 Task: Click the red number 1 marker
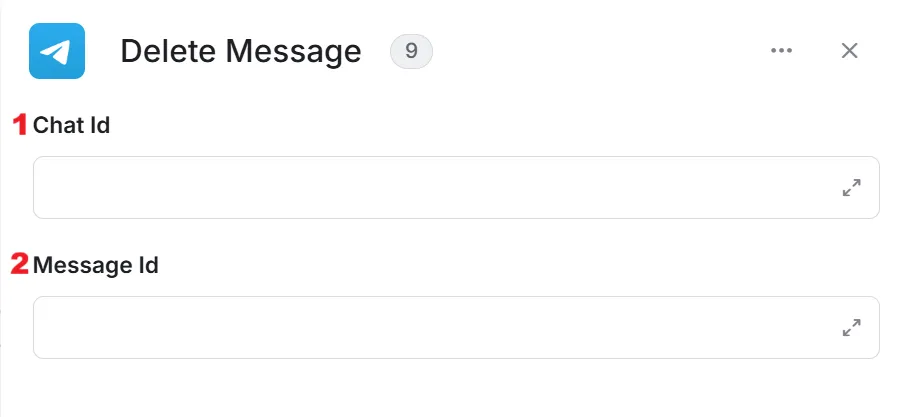20,125
